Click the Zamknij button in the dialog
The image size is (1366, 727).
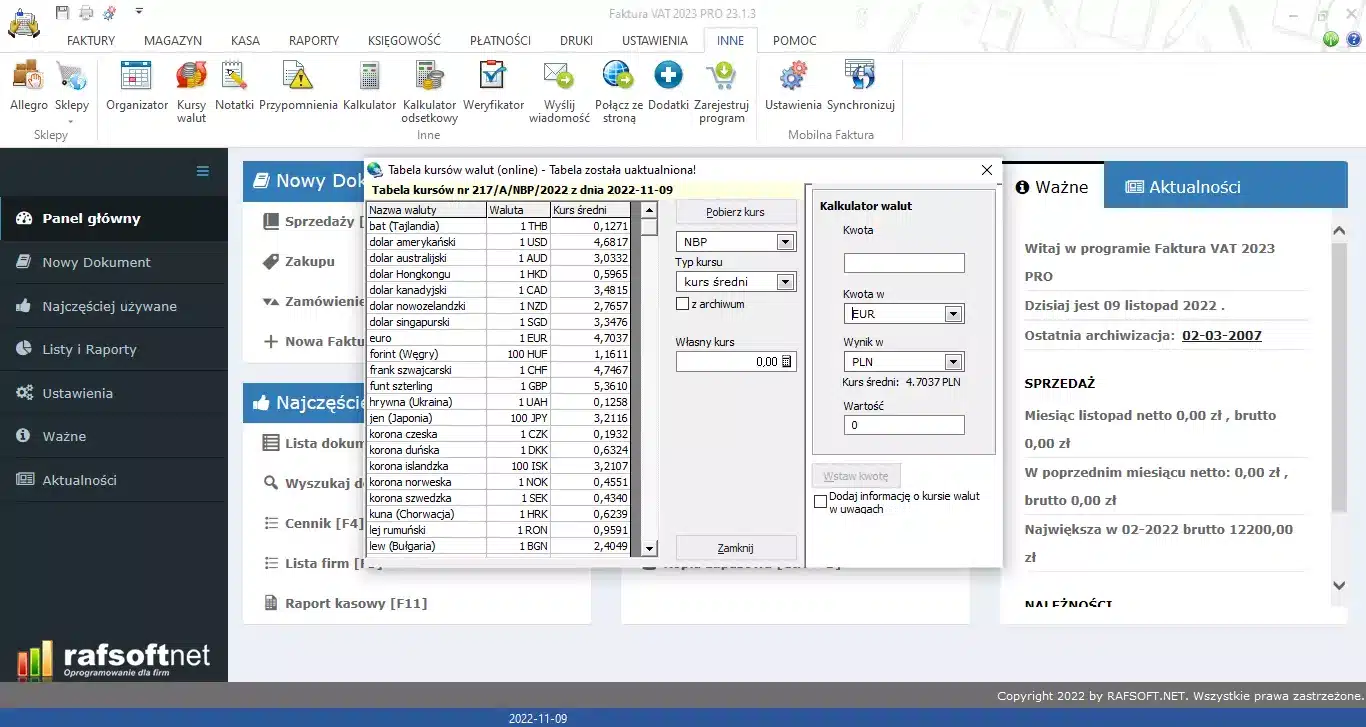735,548
